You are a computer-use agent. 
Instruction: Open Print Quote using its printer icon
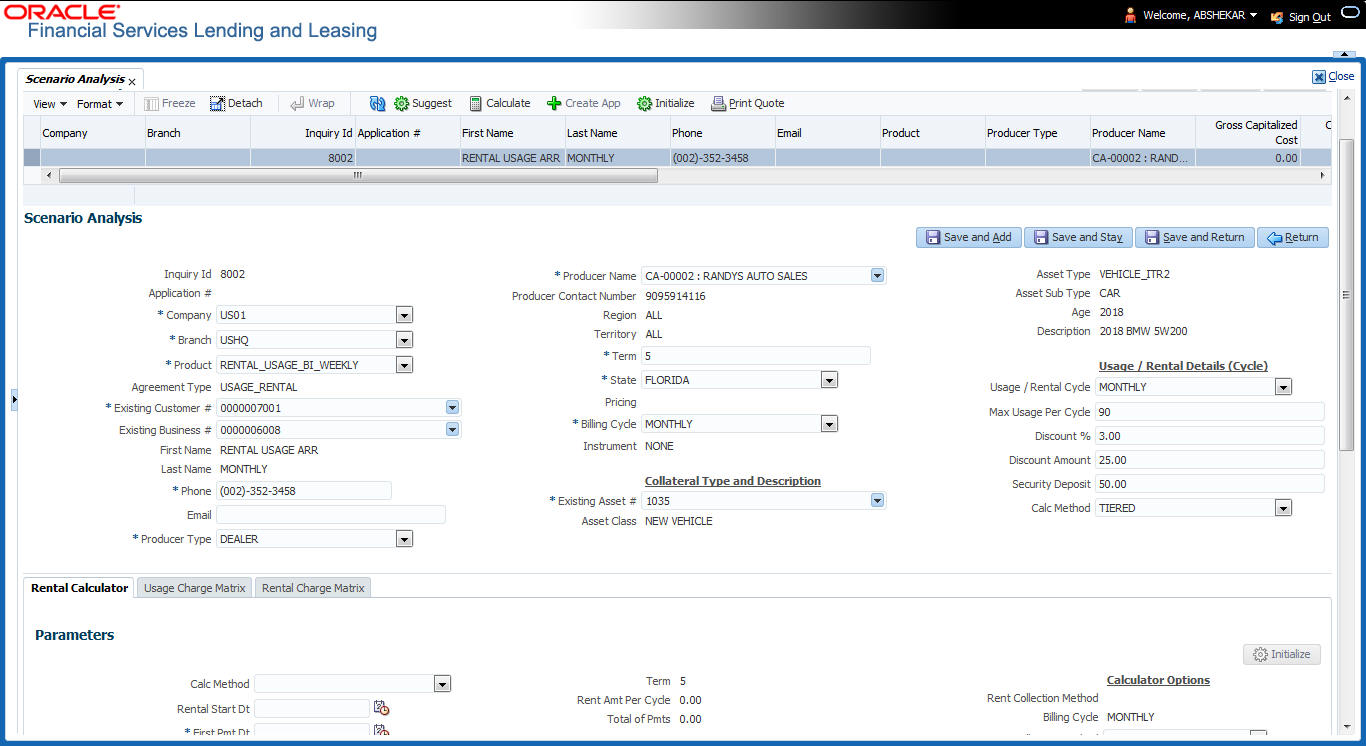[x=718, y=103]
